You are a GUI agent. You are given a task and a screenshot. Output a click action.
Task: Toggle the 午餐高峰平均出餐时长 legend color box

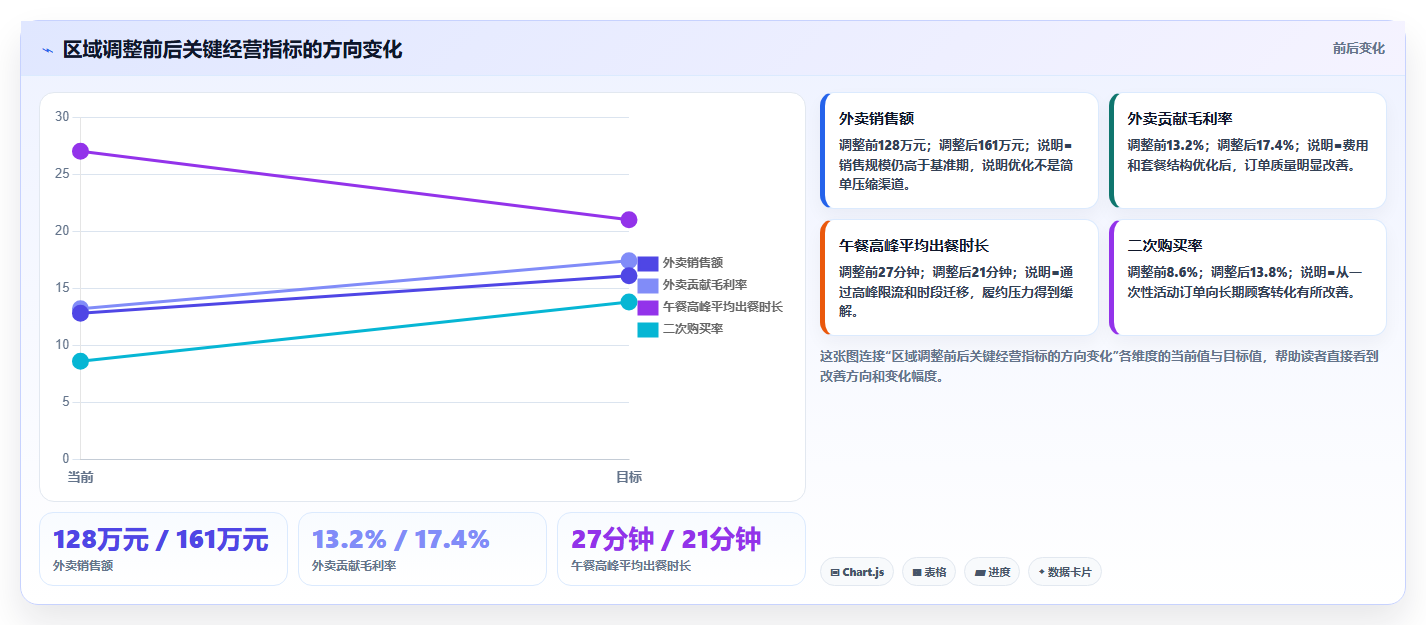pyautogui.click(x=647, y=307)
